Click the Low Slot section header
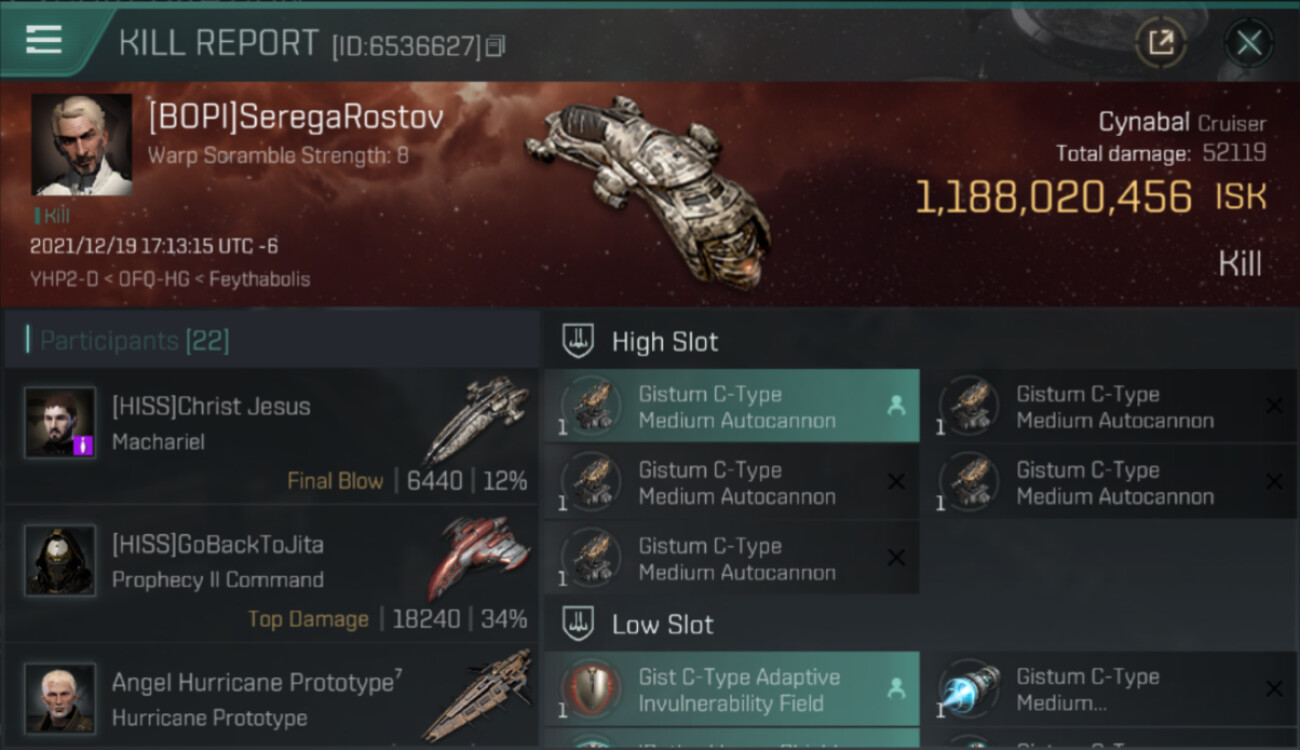 tap(662, 625)
